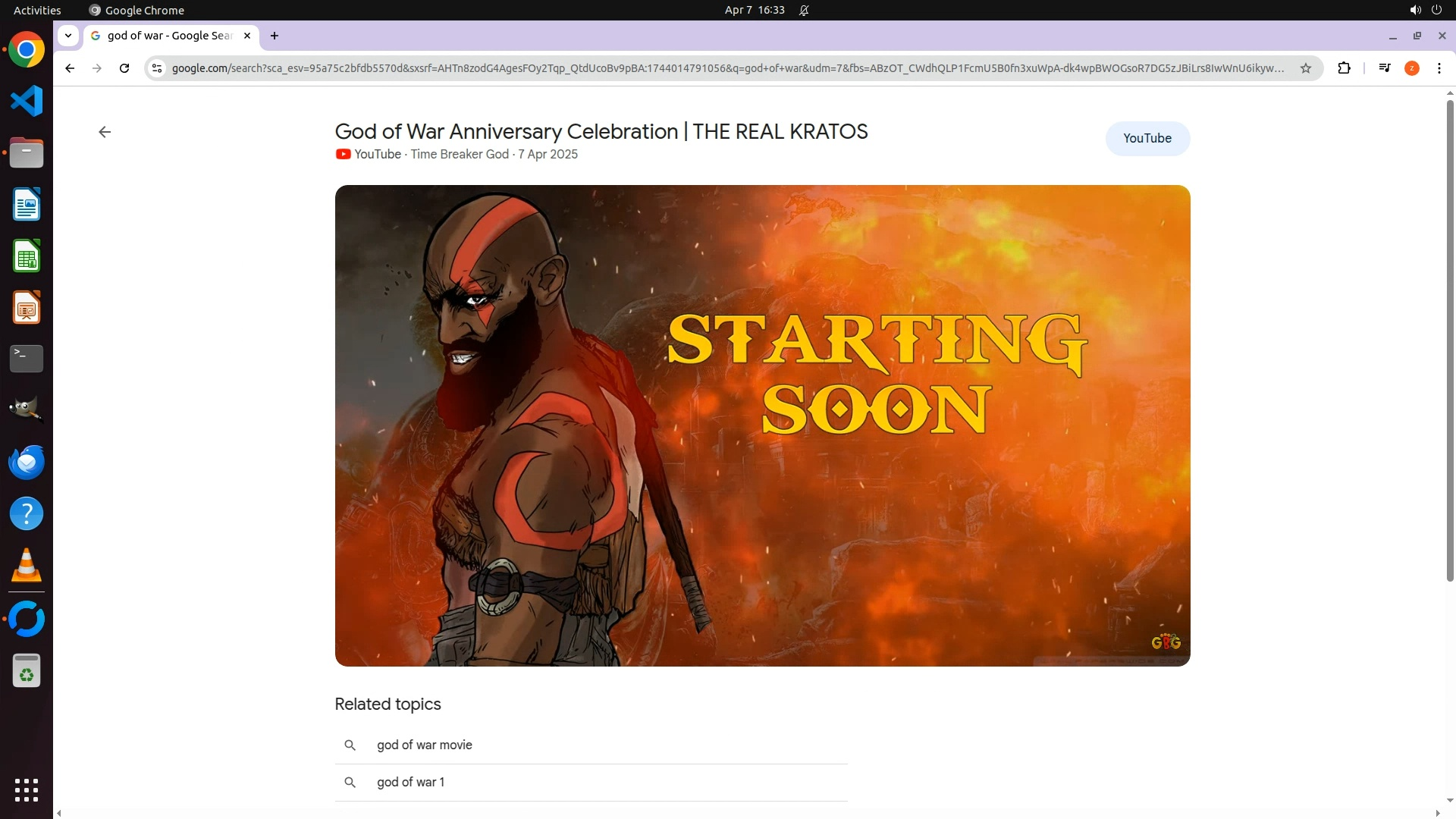Screen dimensions: 1456x819
Task: Open the media controls icon in the toolbar
Action: coord(1385,68)
